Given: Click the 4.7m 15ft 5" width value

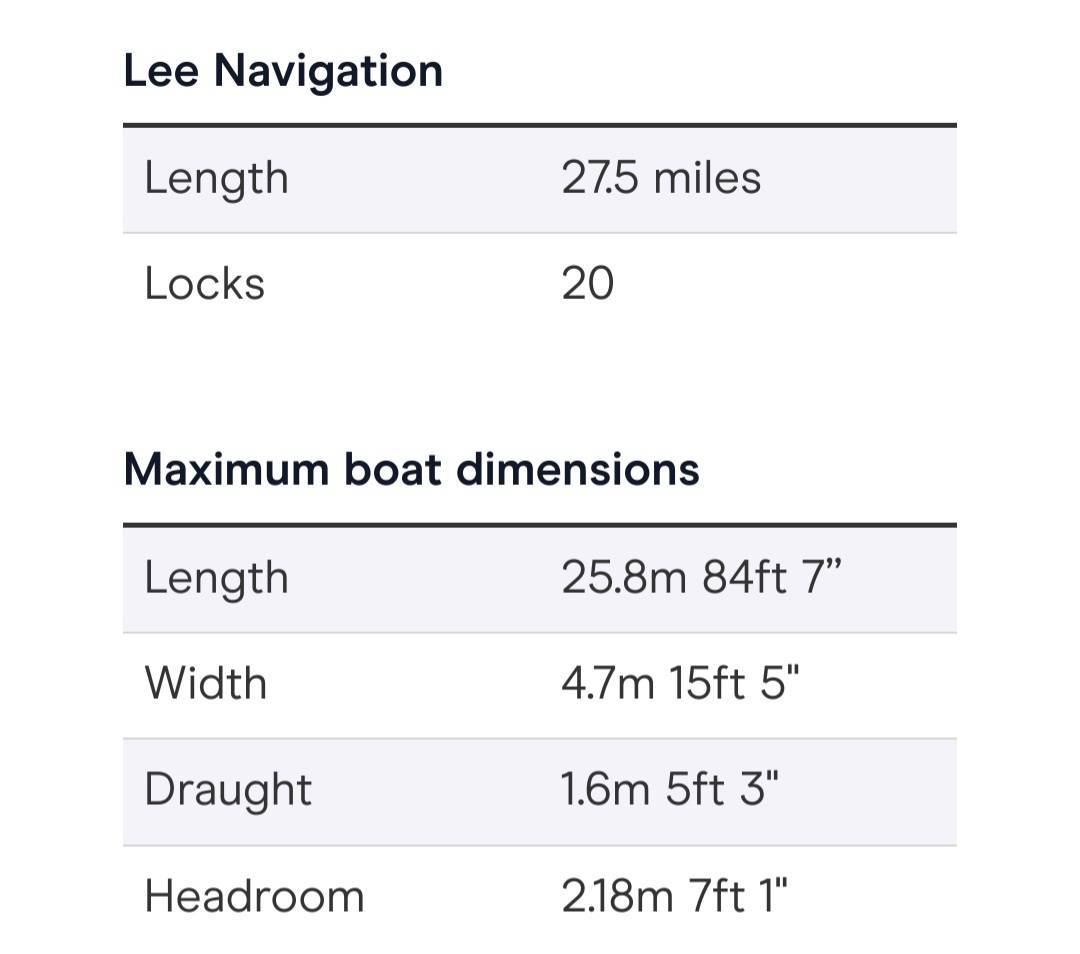Looking at the screenshot, I should pos(681,683).
